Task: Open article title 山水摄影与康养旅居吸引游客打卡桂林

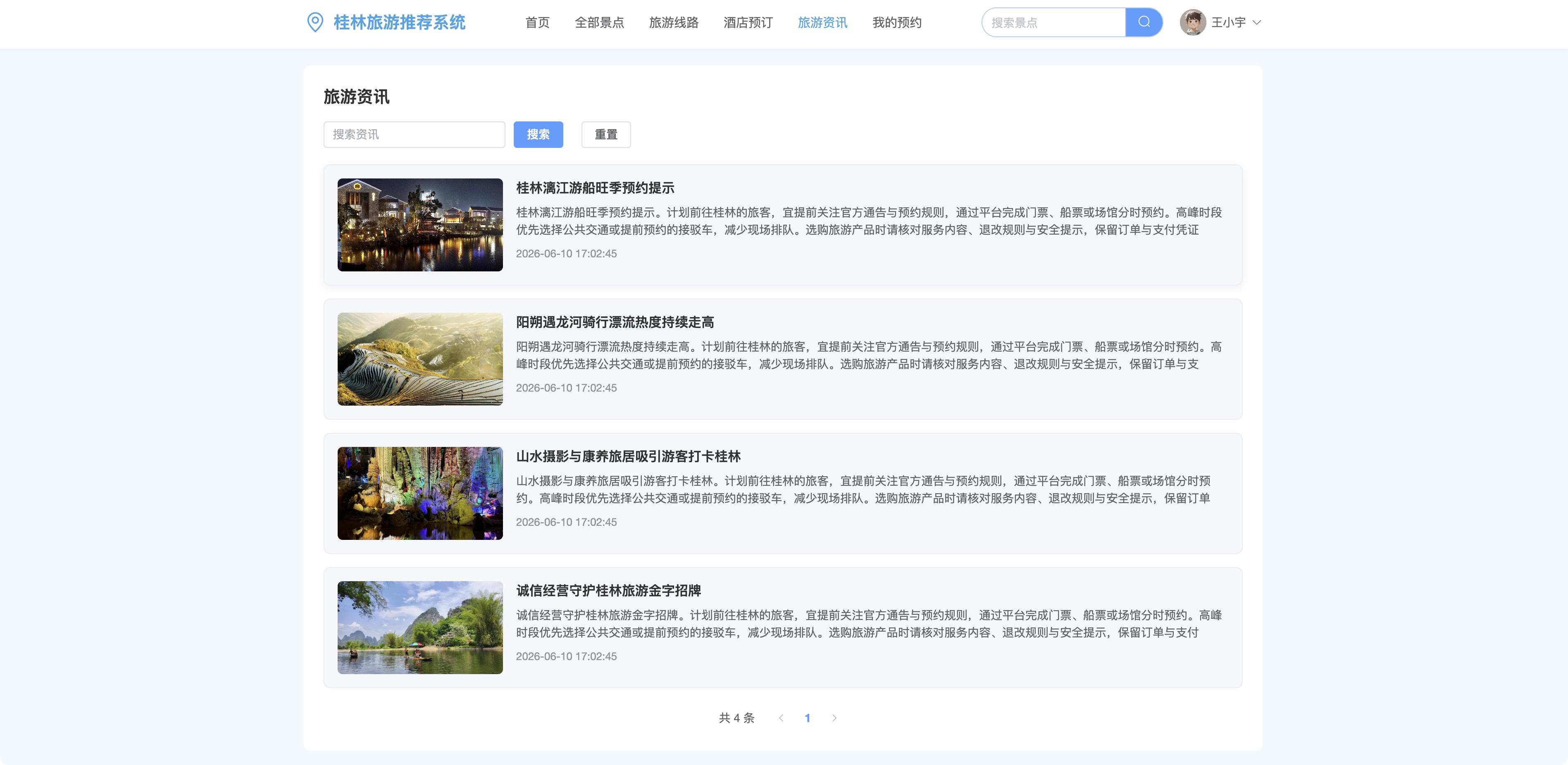Action: click(x=628, y=456)
